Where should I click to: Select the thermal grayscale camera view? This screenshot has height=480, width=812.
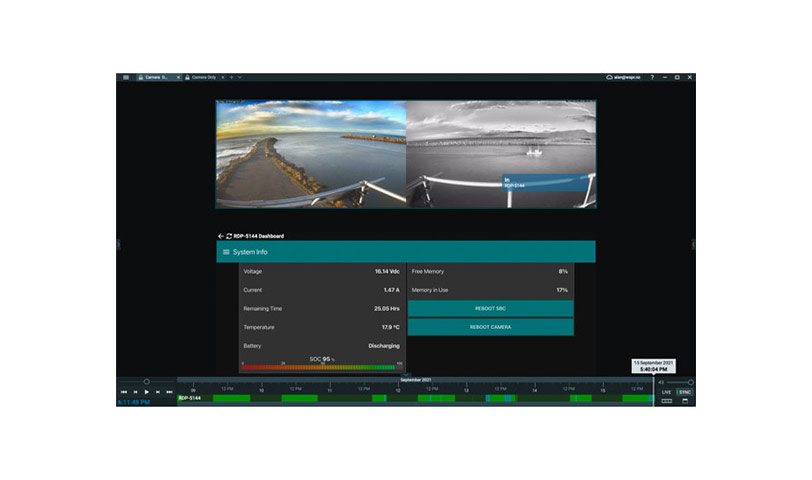click(x=501, y=154)
